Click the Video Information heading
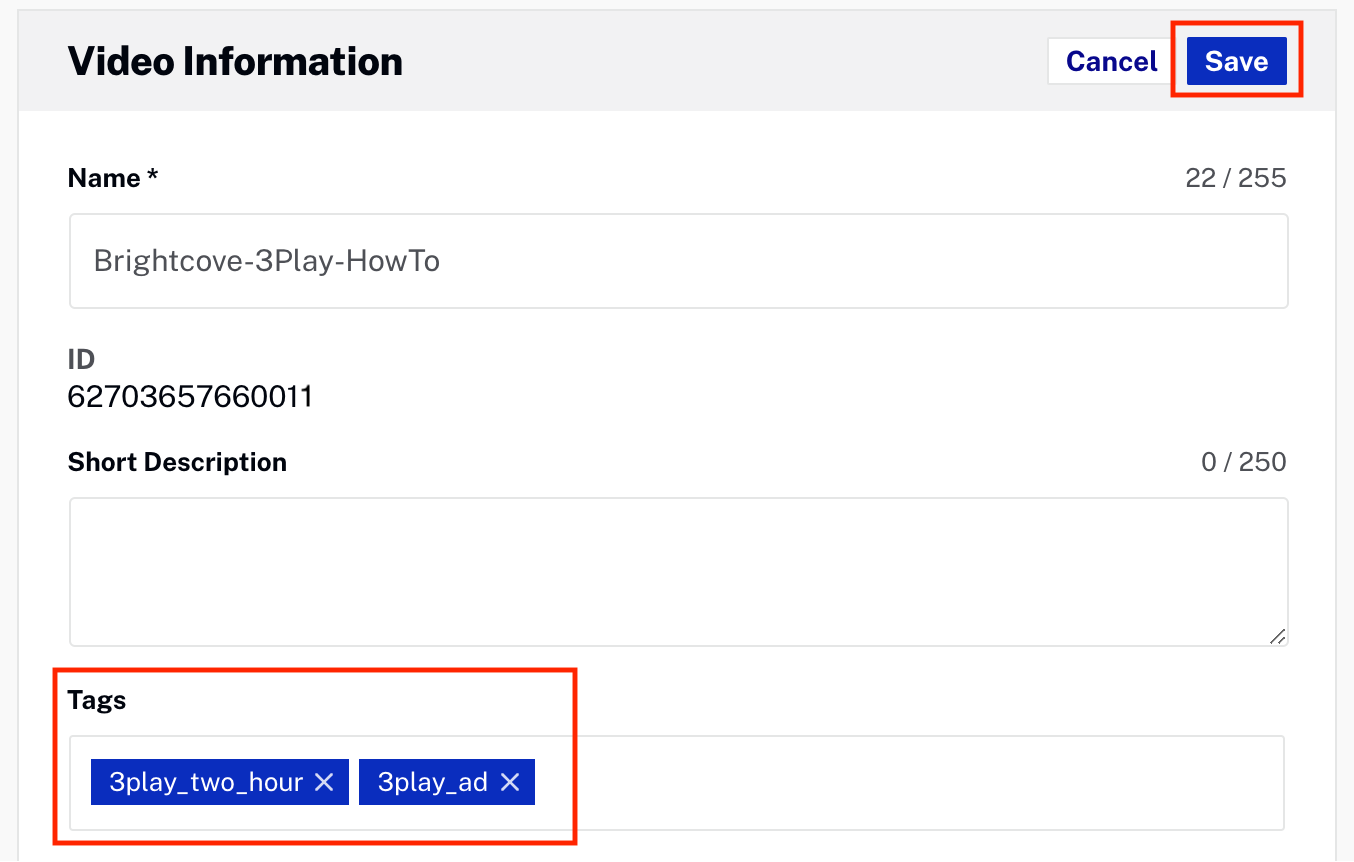This screenshot has height=862, width=1354. click(235, 62)
